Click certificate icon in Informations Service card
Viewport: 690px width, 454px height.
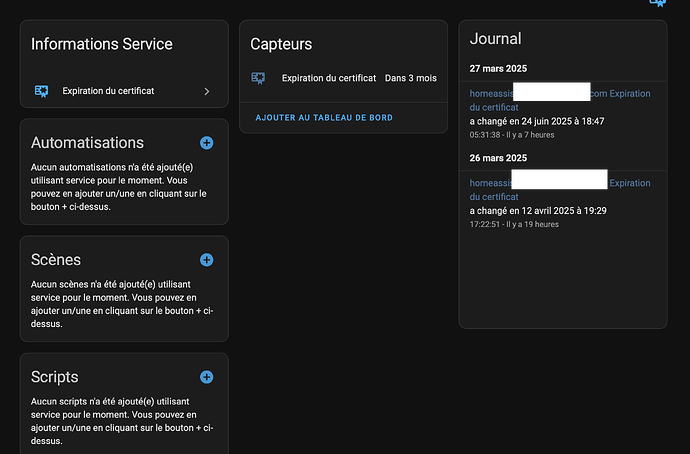coord(41,91)
